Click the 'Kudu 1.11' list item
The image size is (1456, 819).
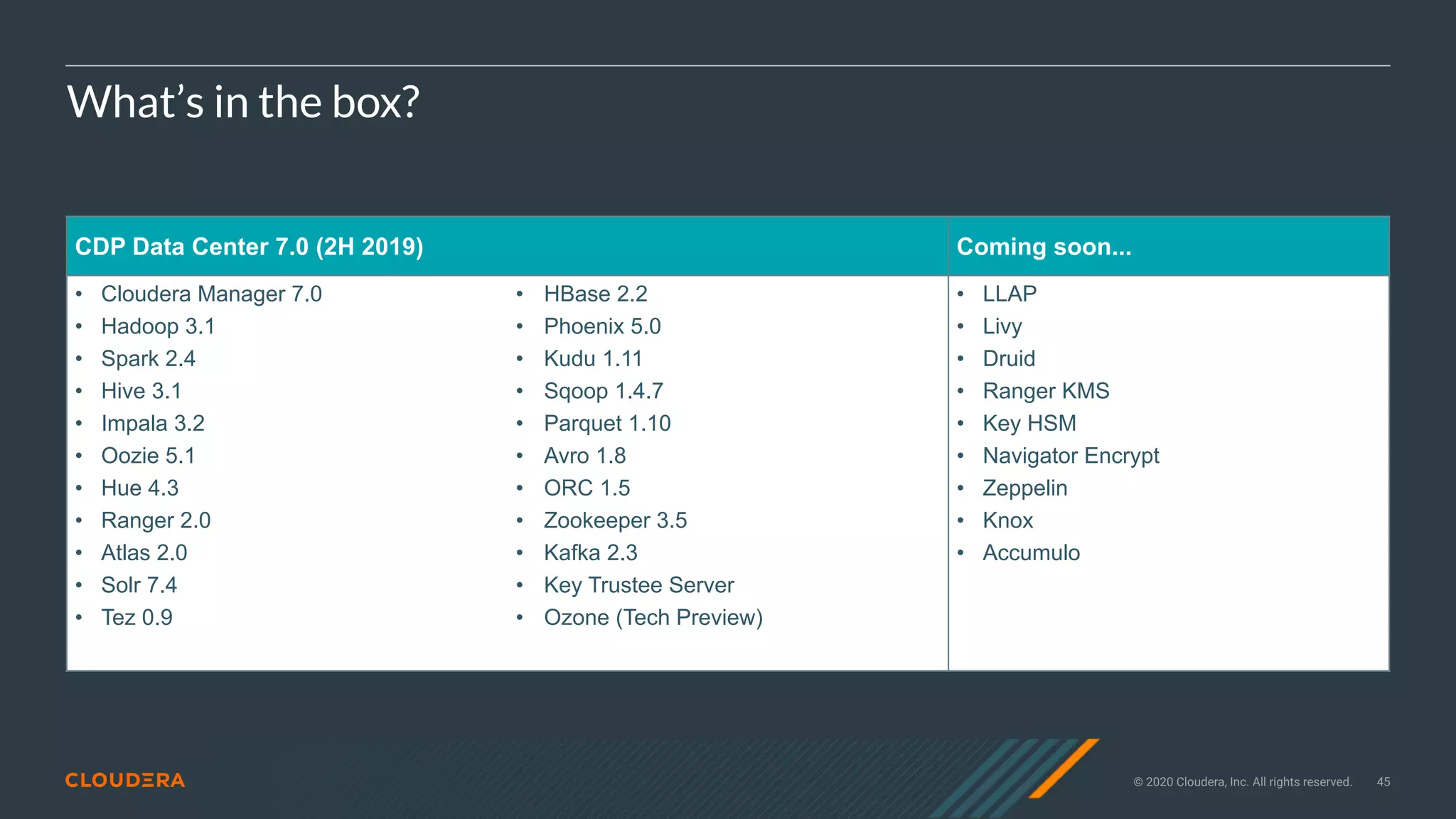pos(593,358)
